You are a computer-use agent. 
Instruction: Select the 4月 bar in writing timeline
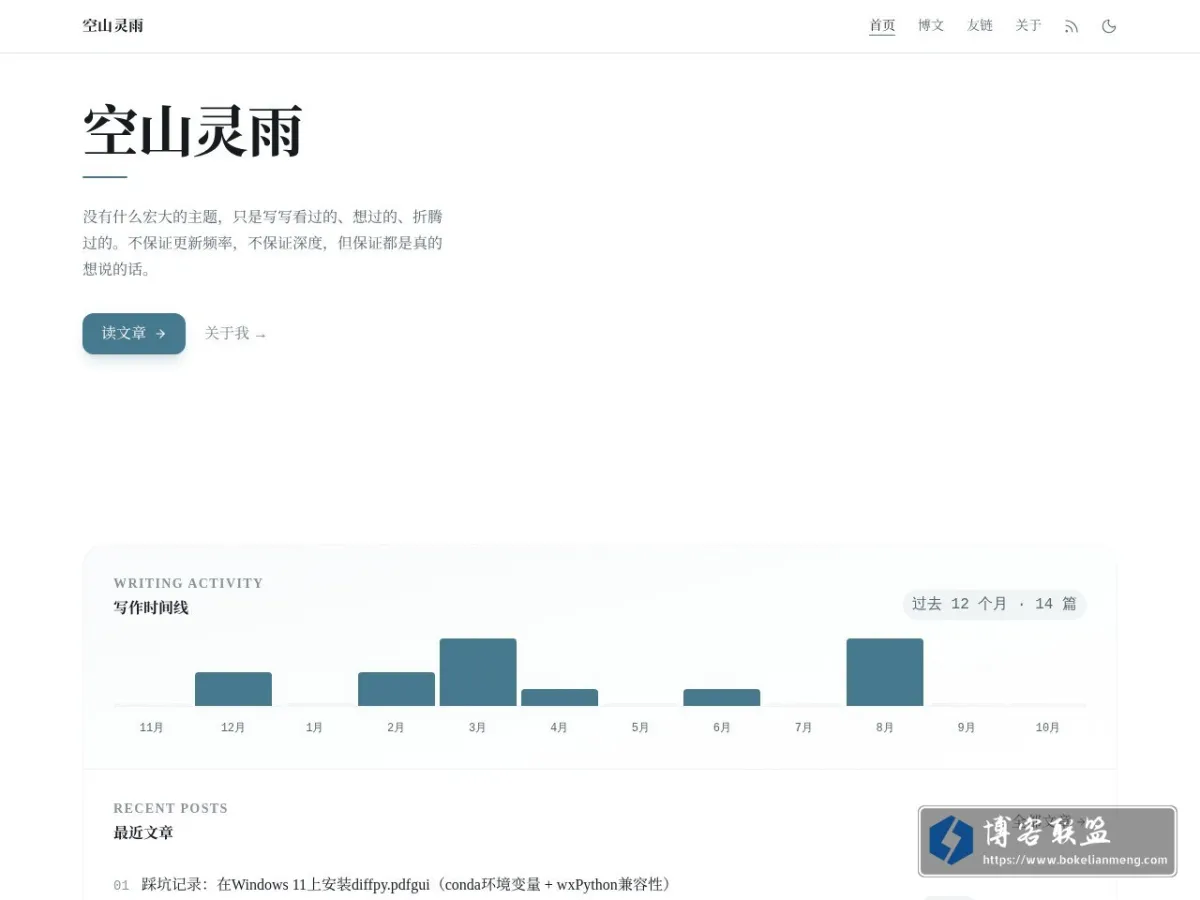click(559, 697)
